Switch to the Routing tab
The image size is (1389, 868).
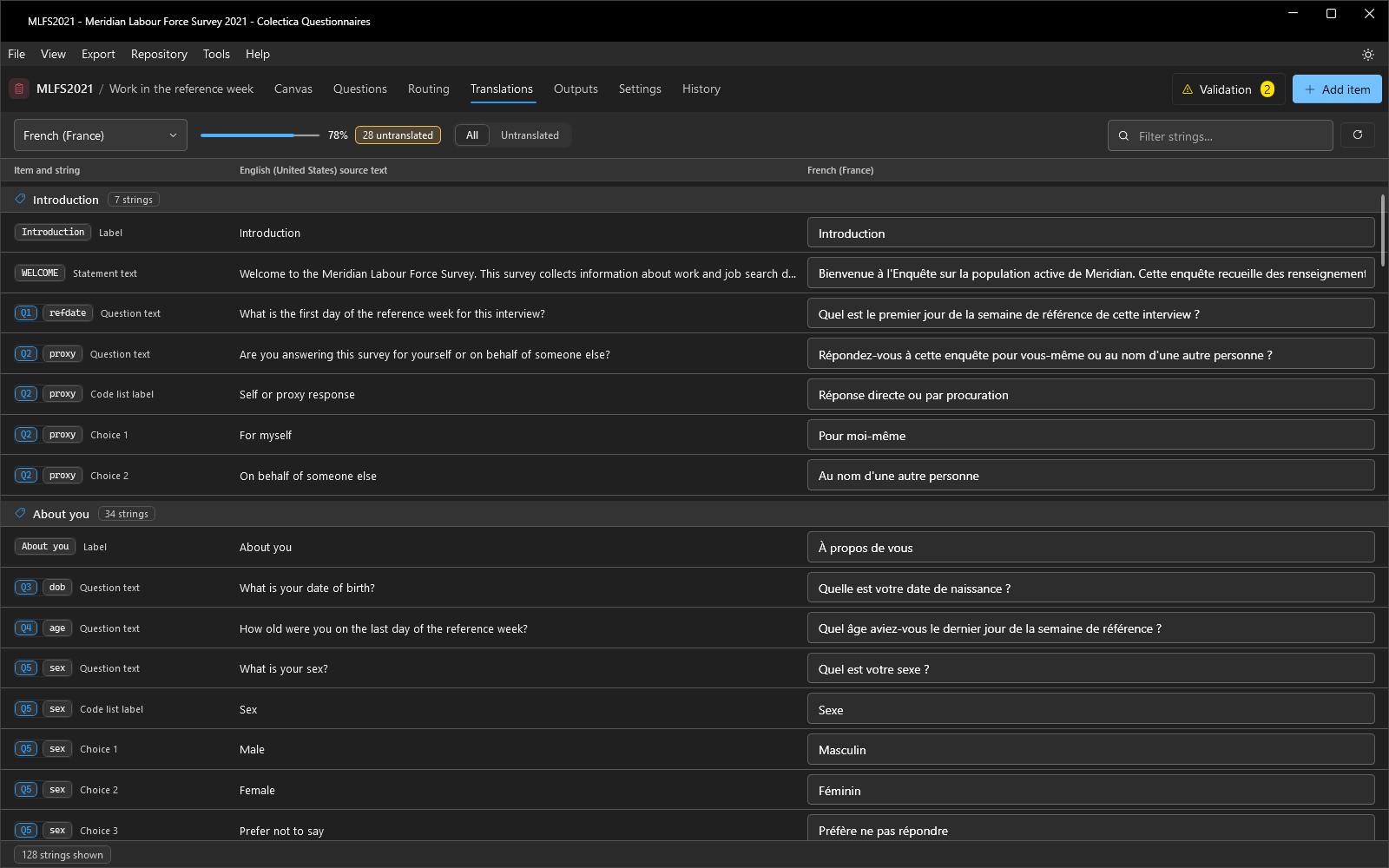(429, 89)
